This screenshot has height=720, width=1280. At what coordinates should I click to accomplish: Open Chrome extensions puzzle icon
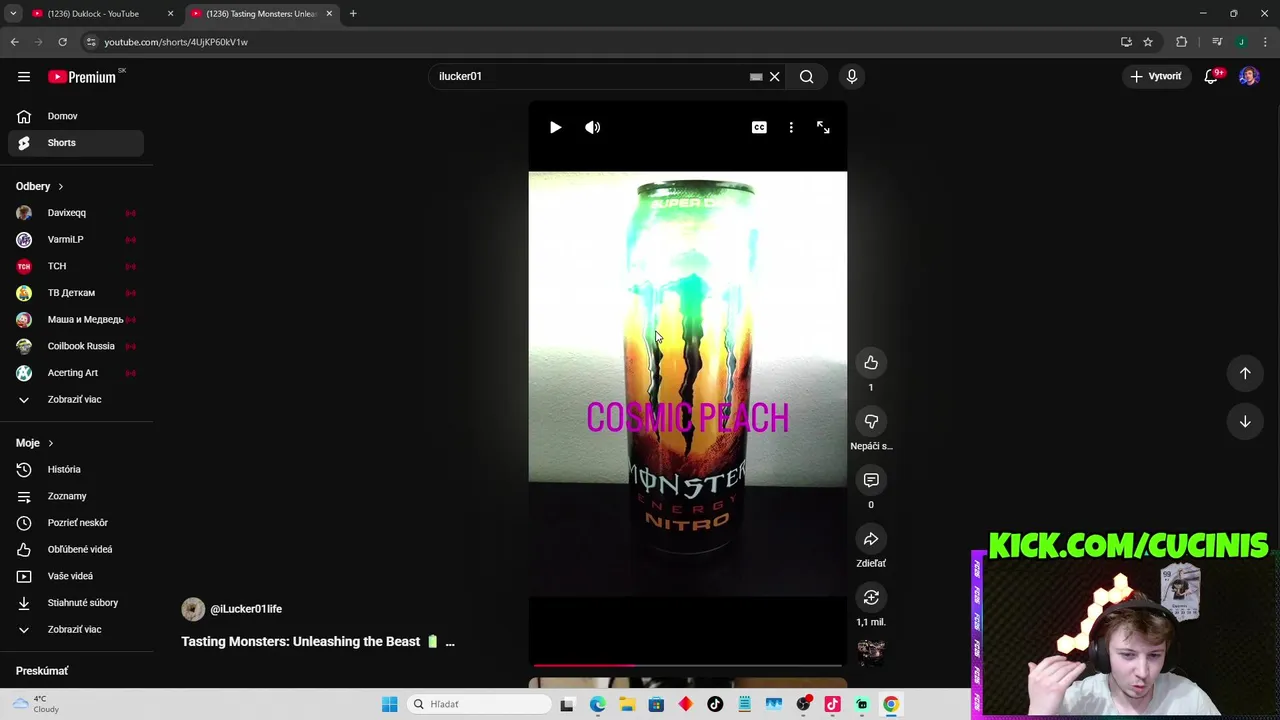1182,42
